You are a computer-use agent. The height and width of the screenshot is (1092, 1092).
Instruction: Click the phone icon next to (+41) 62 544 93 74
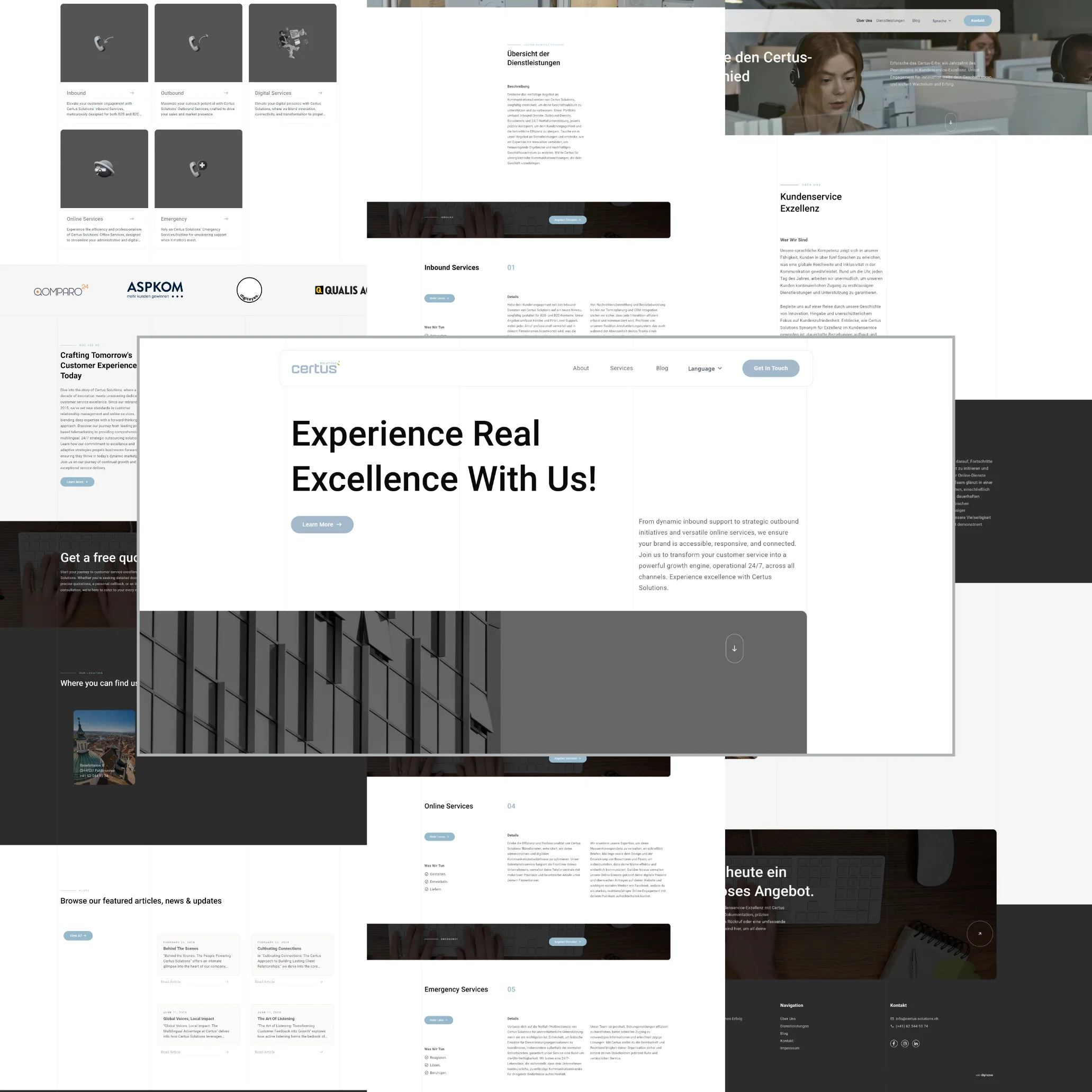(892, 1026)
